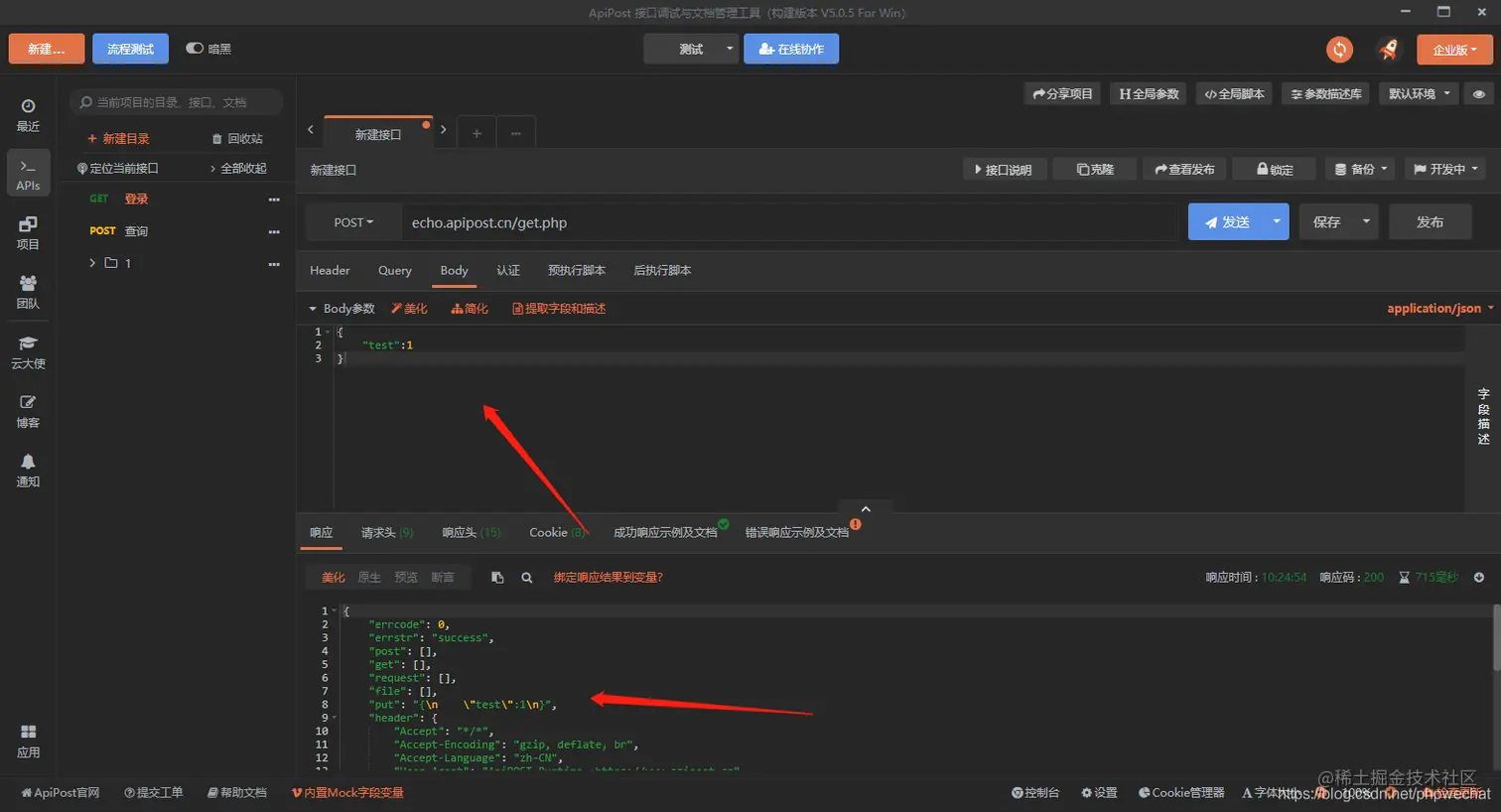Click the response panel vertical scrollbar
The width and height of the screenshot is (1501, 812).
pyautogui.click(x=1496, y=637)
